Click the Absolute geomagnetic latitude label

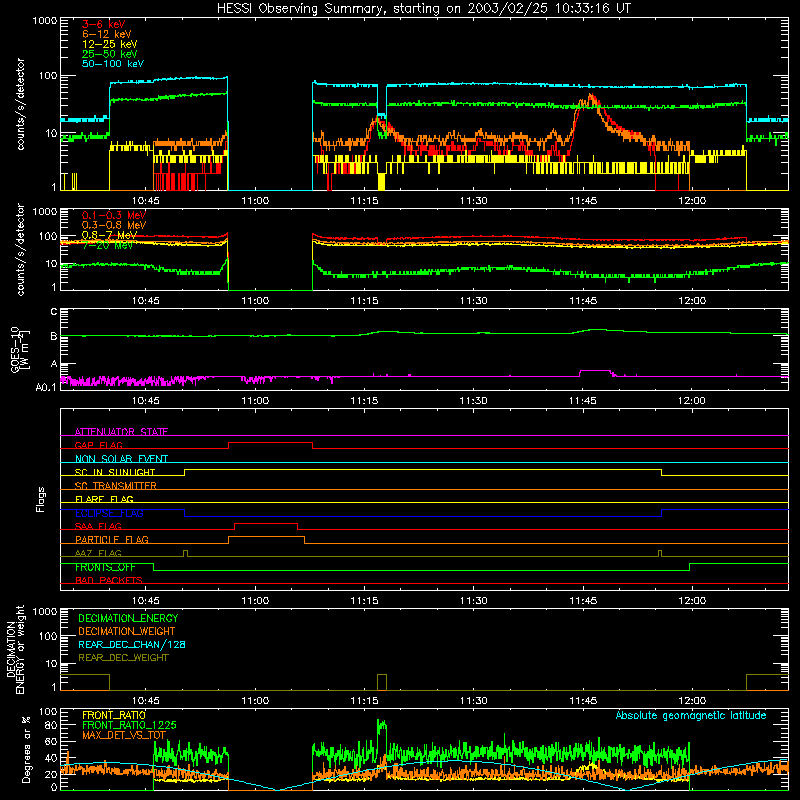pyautogui.click(x=691, y=715)
